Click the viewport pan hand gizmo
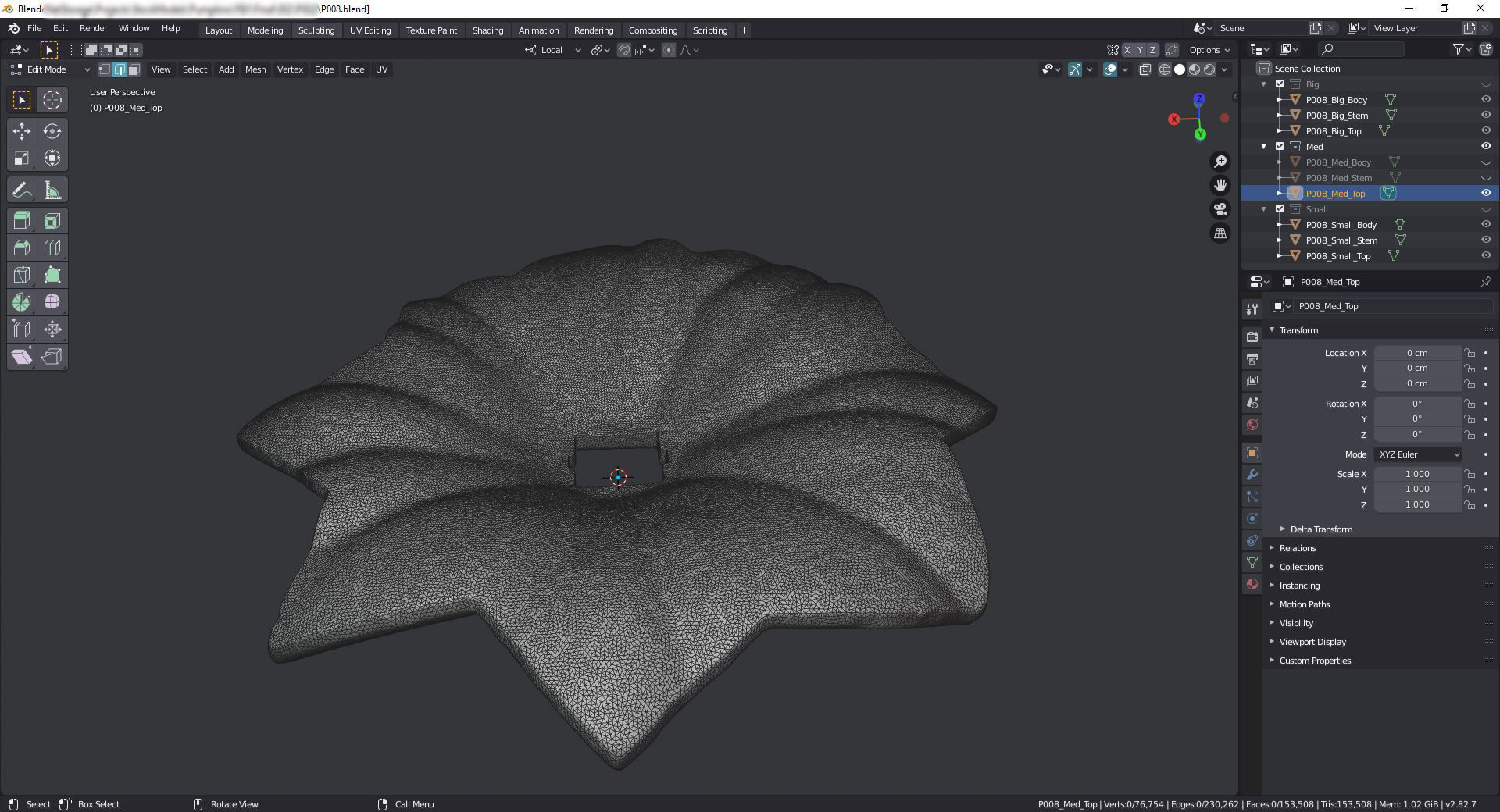1500x812 pixels. 1220,185
